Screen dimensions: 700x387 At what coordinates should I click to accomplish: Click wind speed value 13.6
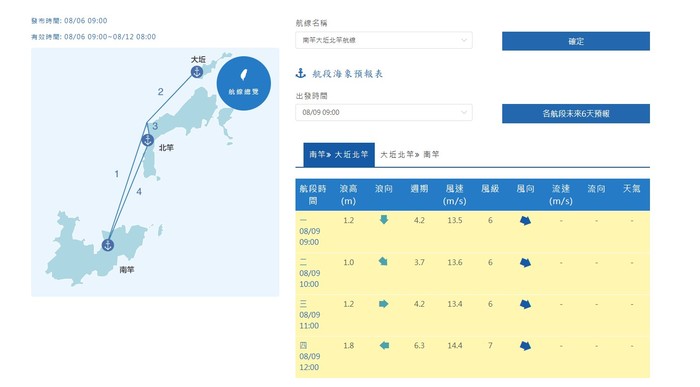[x=454, y=262]
